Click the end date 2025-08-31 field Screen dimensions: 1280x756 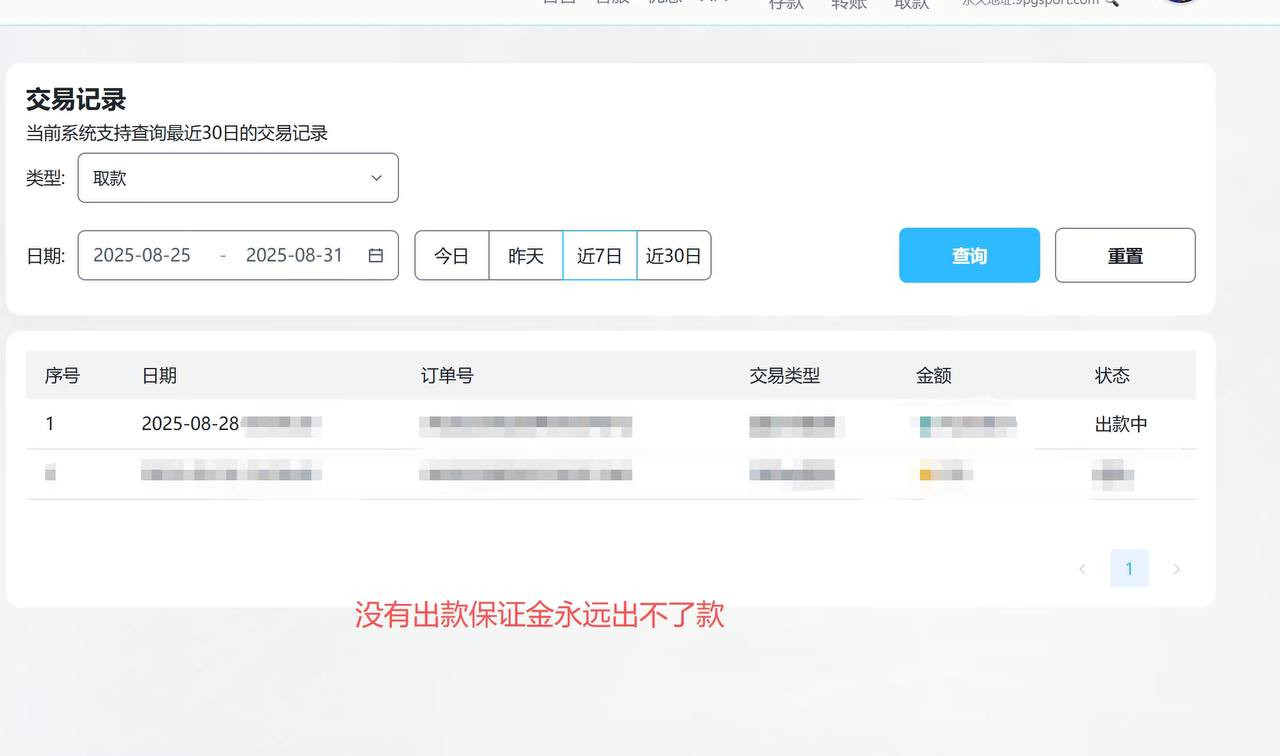[294, 256]
